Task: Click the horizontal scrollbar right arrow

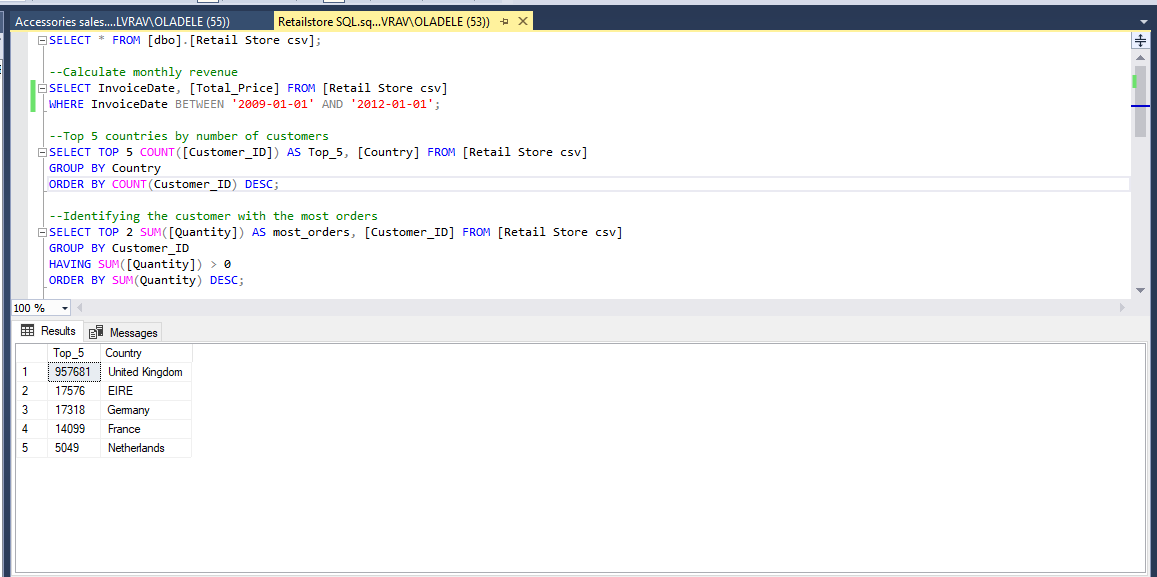Action: (1122, 307)
